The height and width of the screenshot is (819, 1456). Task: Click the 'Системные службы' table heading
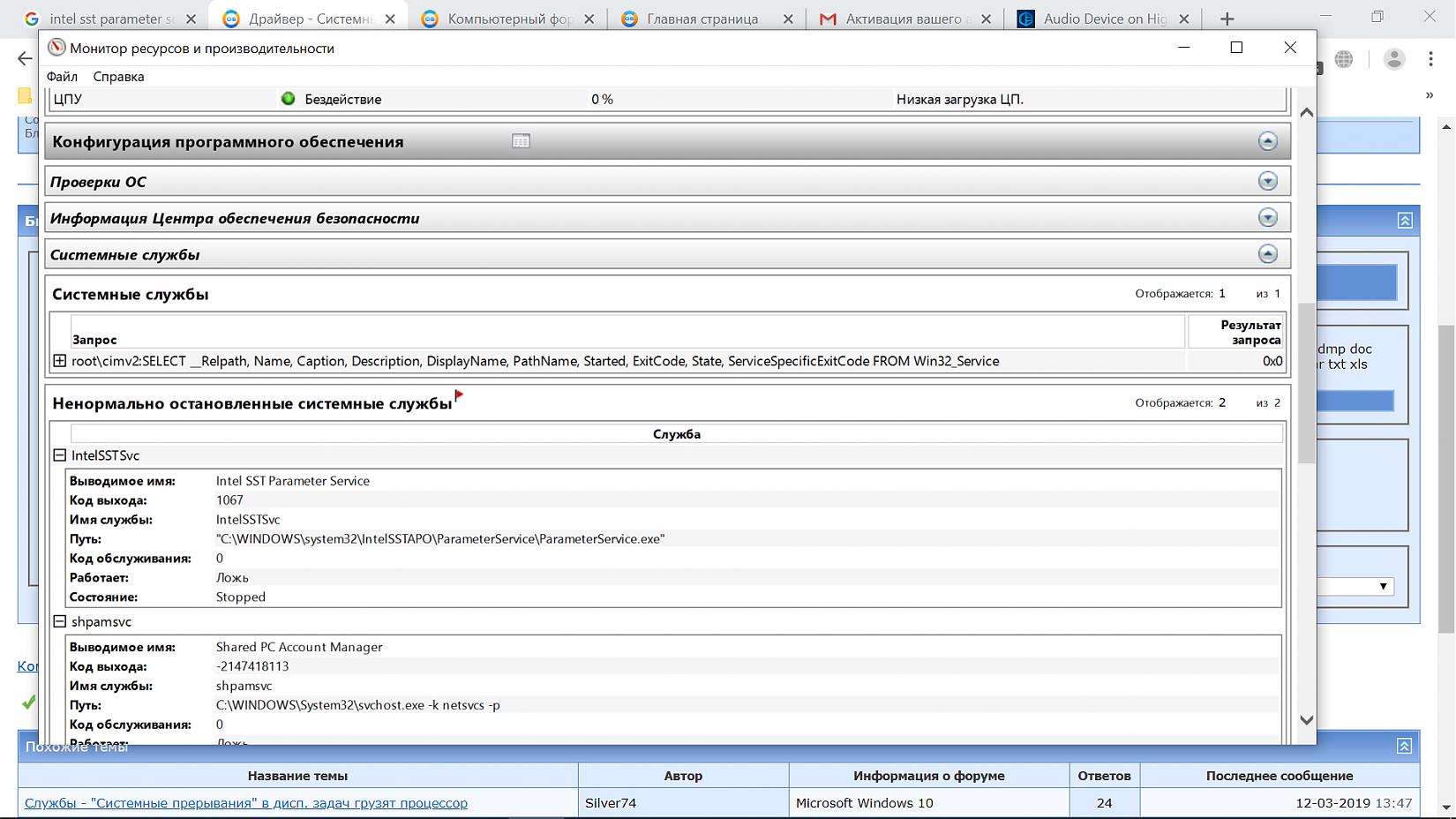click(131, 294)
